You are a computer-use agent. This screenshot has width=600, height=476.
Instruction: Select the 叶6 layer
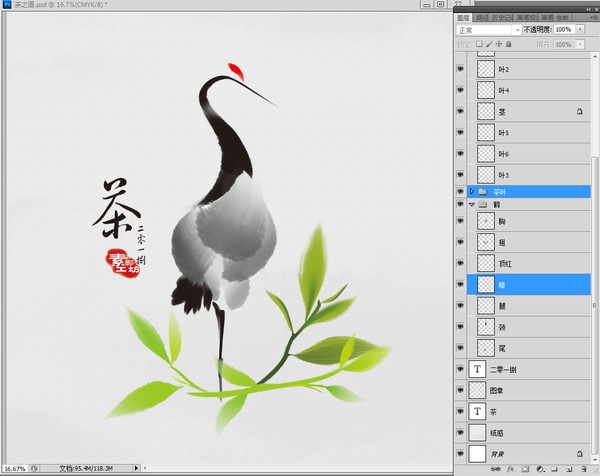pos(529,154)
